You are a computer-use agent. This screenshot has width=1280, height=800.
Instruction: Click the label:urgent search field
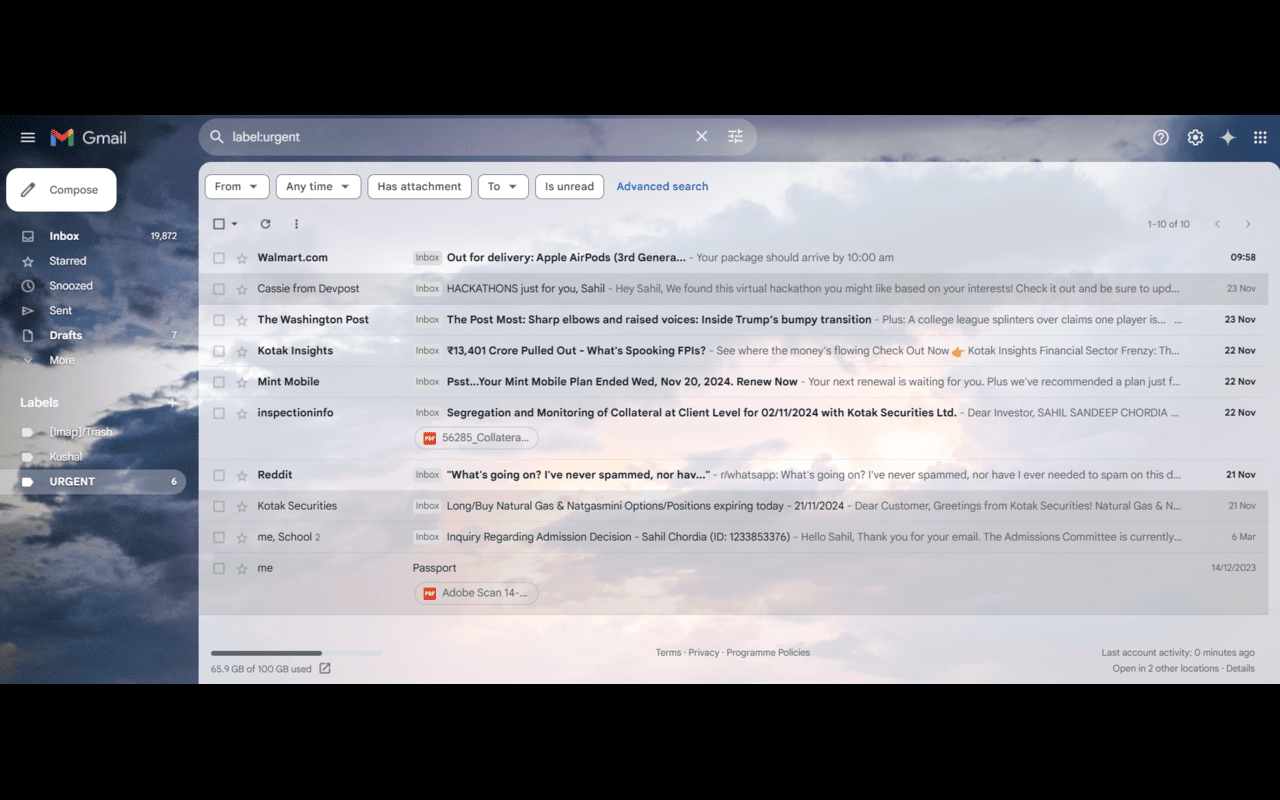tap(460, 137)
